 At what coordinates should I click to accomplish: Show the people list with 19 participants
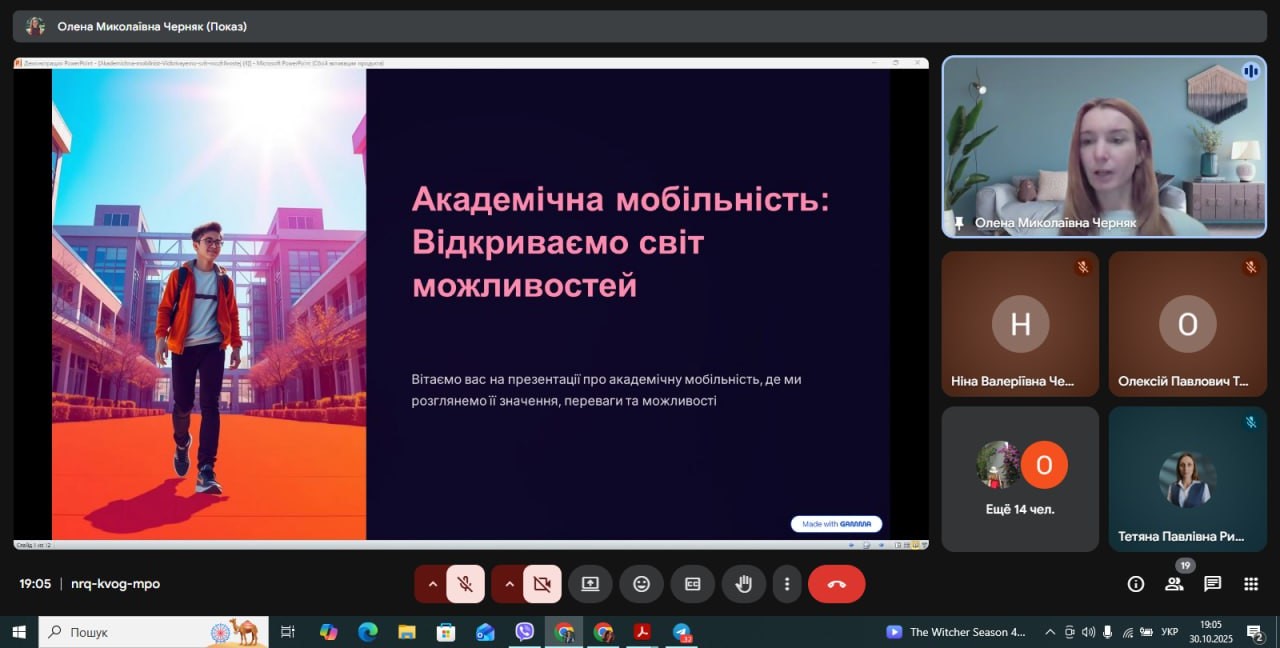pos(1174,584)
